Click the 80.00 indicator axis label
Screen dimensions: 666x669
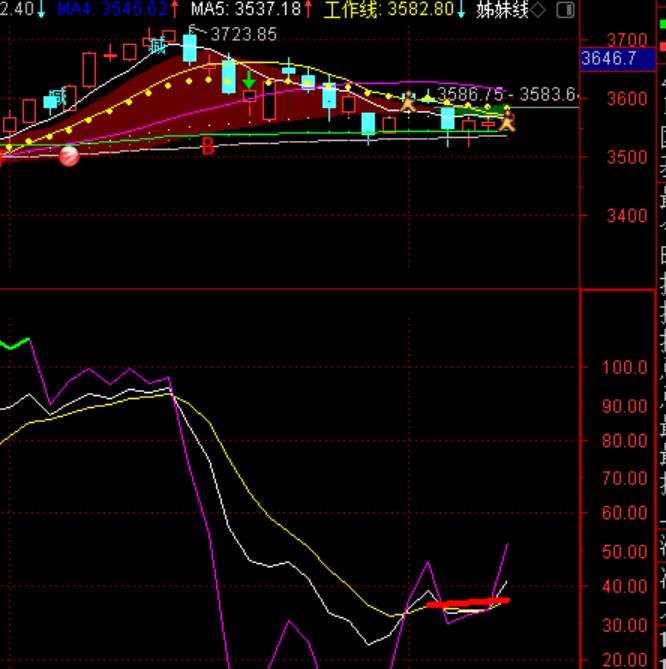click(x=624, y=440)
